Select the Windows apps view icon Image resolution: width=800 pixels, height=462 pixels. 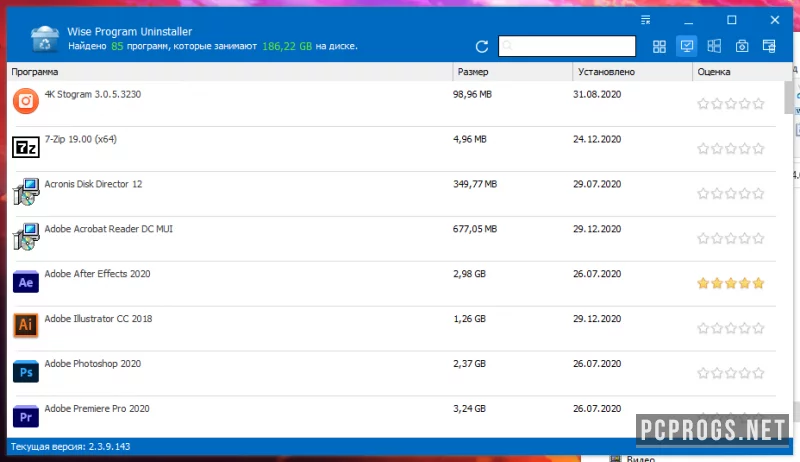coord(714,46)
